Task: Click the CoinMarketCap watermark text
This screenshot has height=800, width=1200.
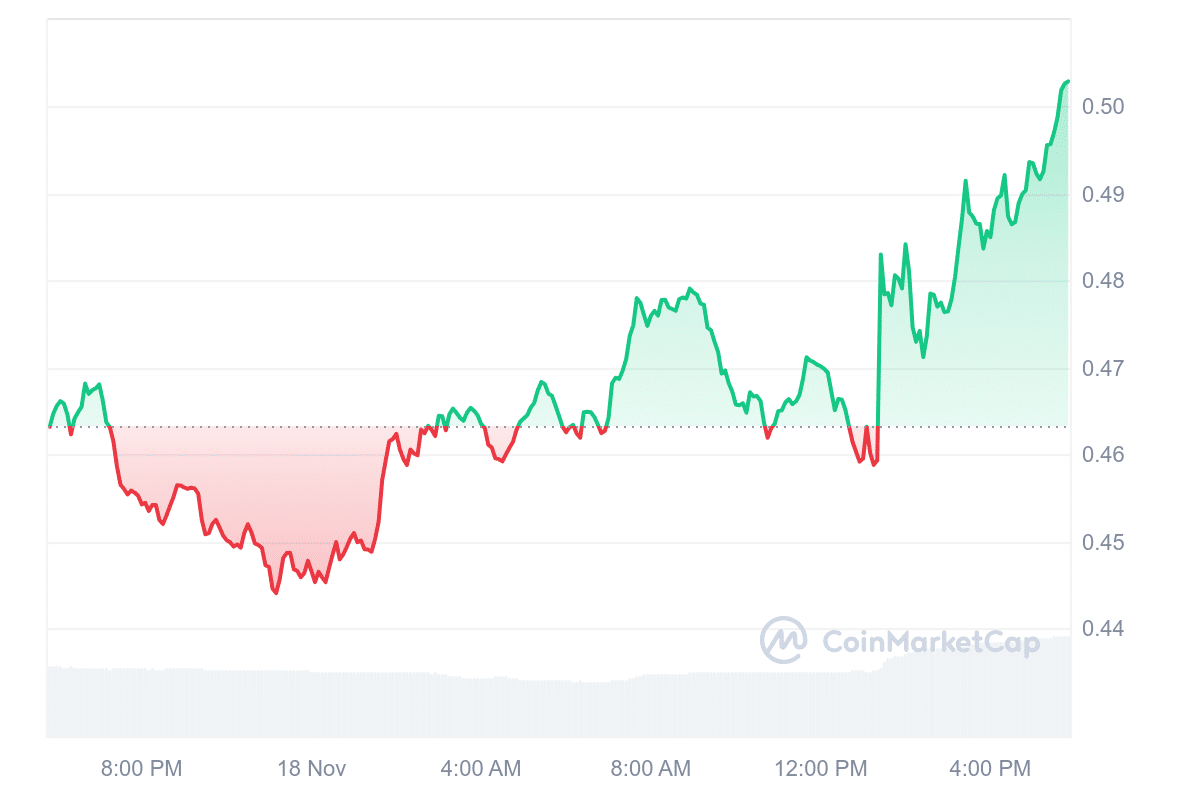Action: (930, 641)
